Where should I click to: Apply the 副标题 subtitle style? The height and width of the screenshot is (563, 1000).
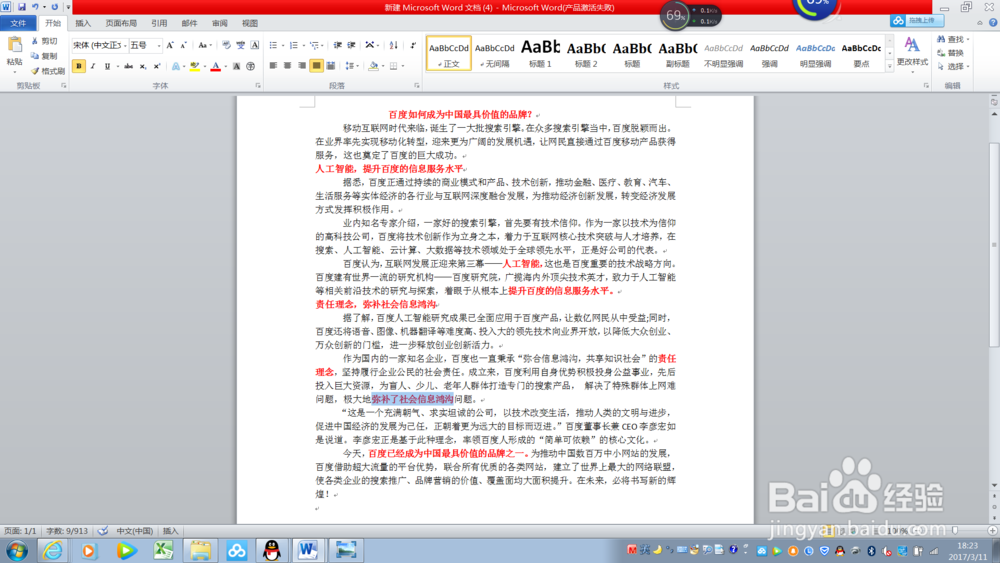coord(677,53)
